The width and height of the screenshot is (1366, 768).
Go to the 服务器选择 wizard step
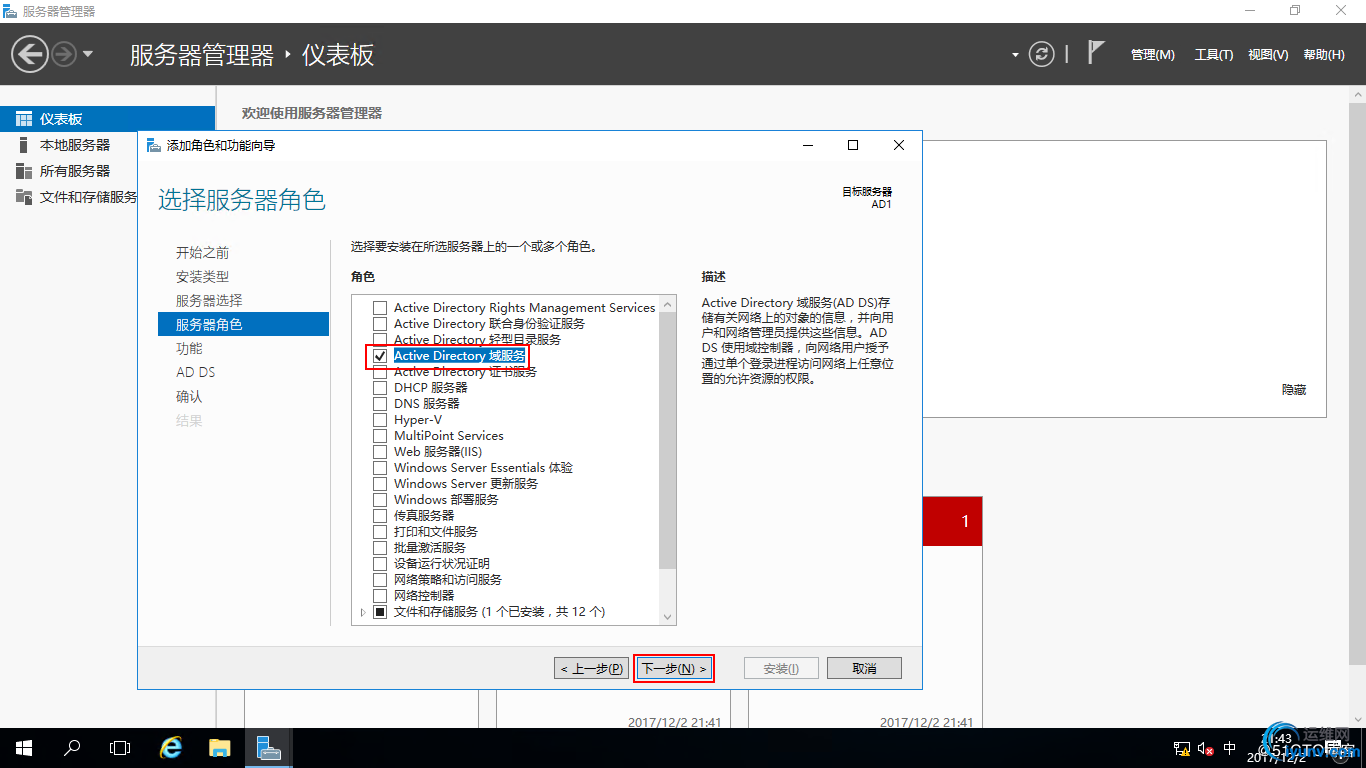coord(209,301)
